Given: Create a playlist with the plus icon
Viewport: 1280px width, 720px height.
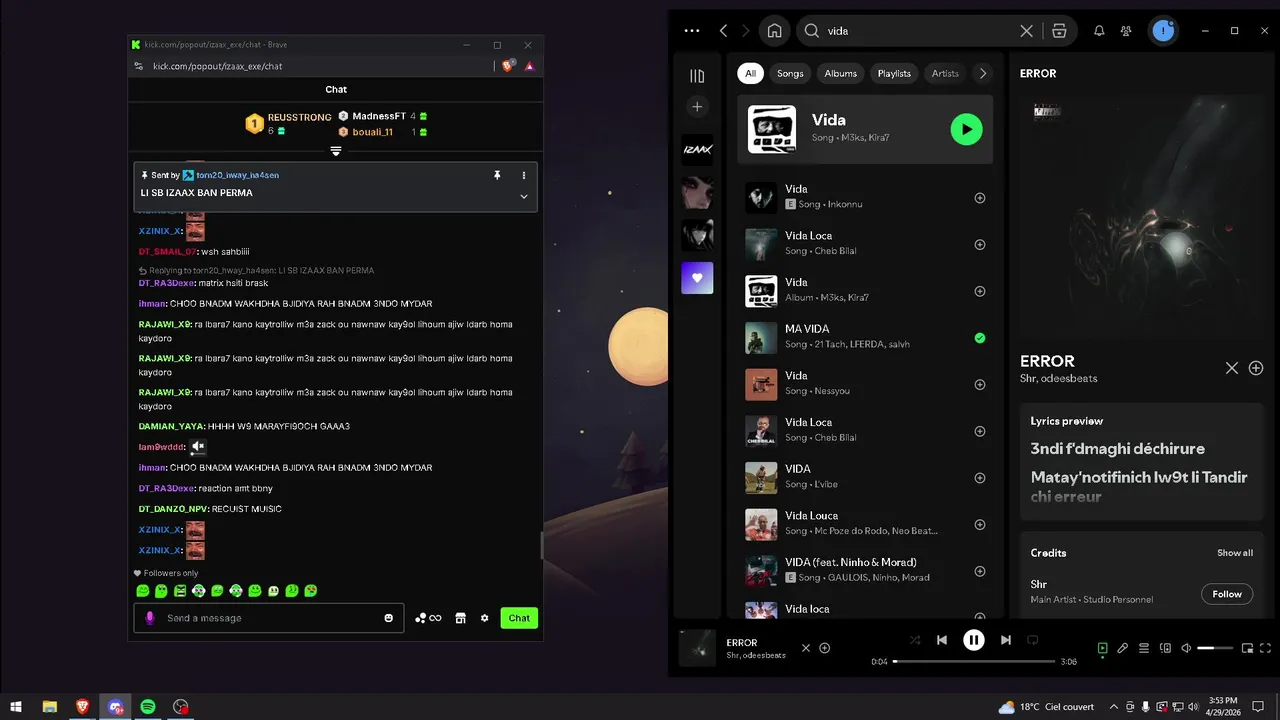Looking at the screenshot, I should coord(697,107).
